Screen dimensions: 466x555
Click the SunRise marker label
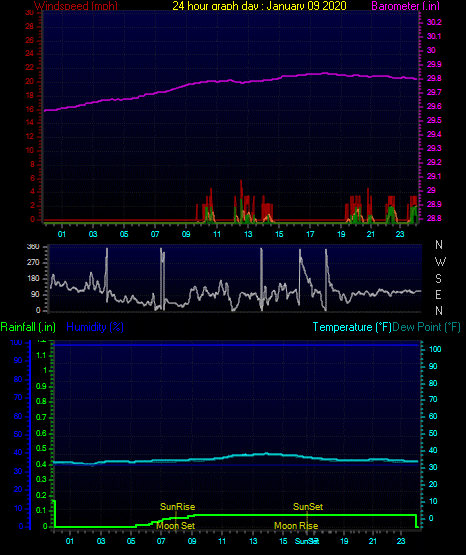point(177,507)
